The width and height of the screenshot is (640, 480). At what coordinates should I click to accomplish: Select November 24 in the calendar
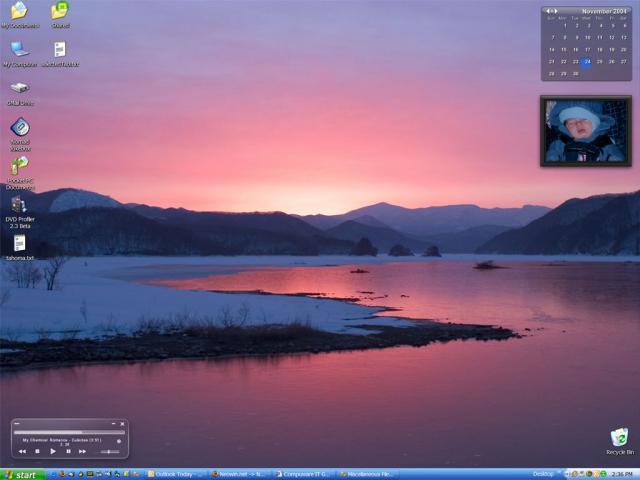pyautogui.click(x=587, y=62)
